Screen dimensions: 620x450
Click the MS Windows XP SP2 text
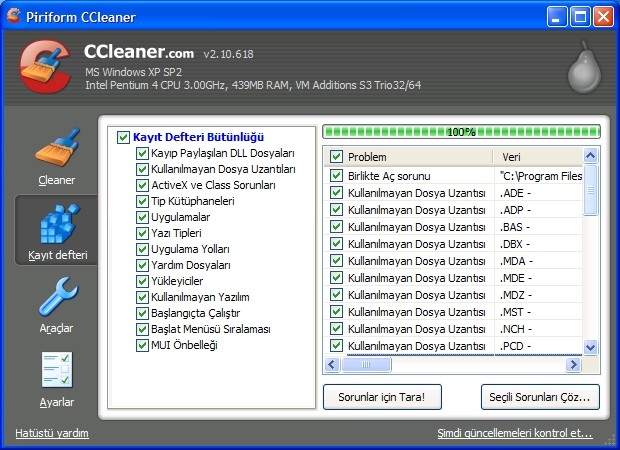(x=133, y=72)
